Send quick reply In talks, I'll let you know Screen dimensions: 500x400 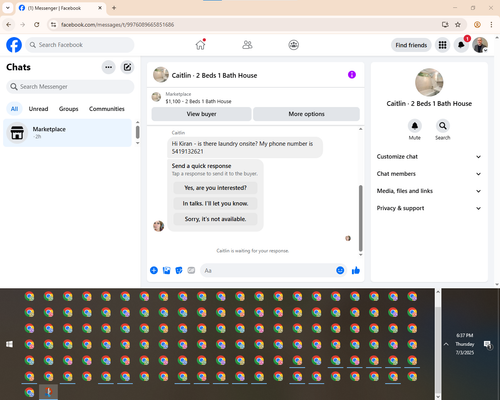tap(215, 203)
